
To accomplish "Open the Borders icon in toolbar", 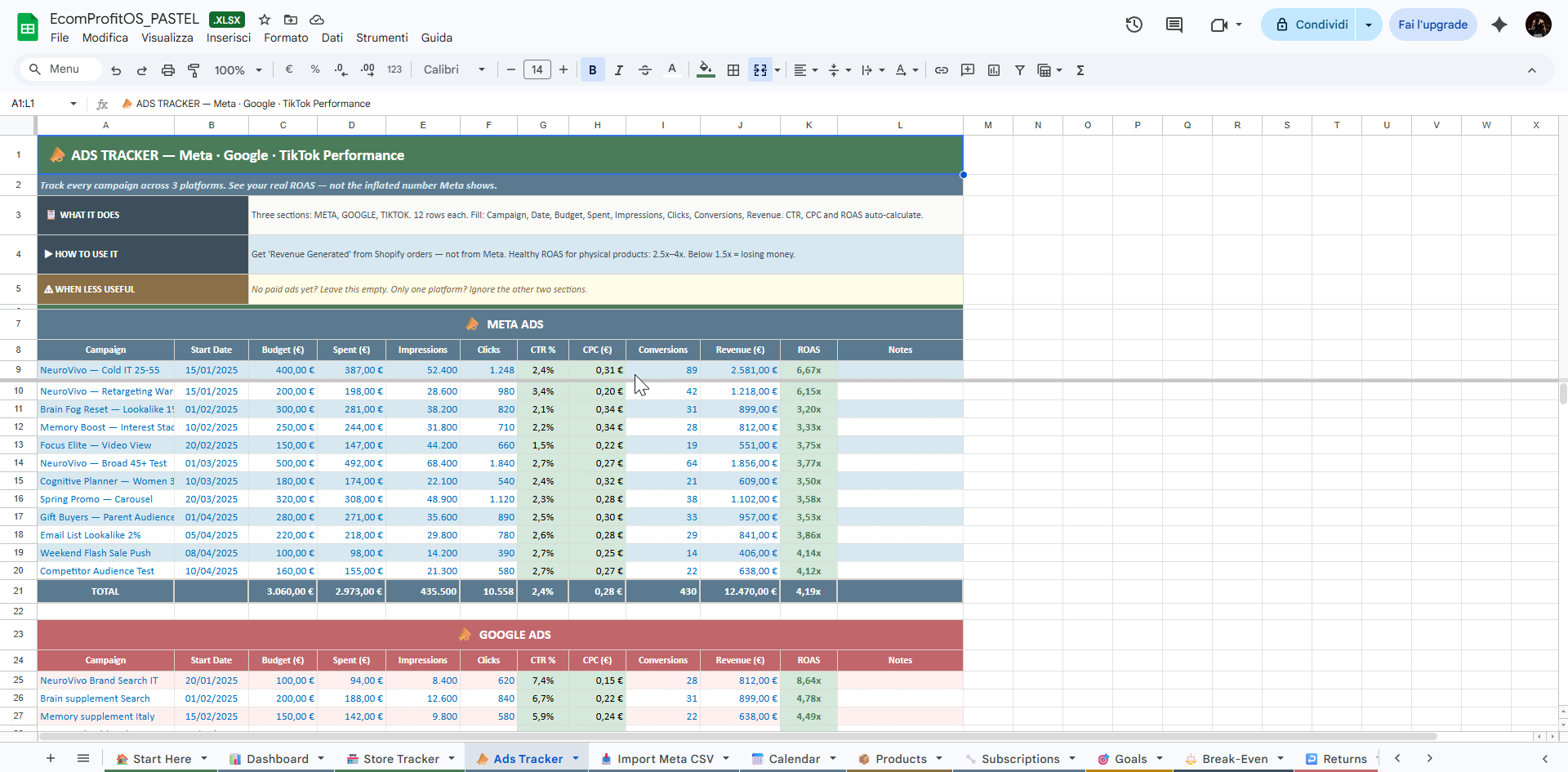I will tap(733, 70).
